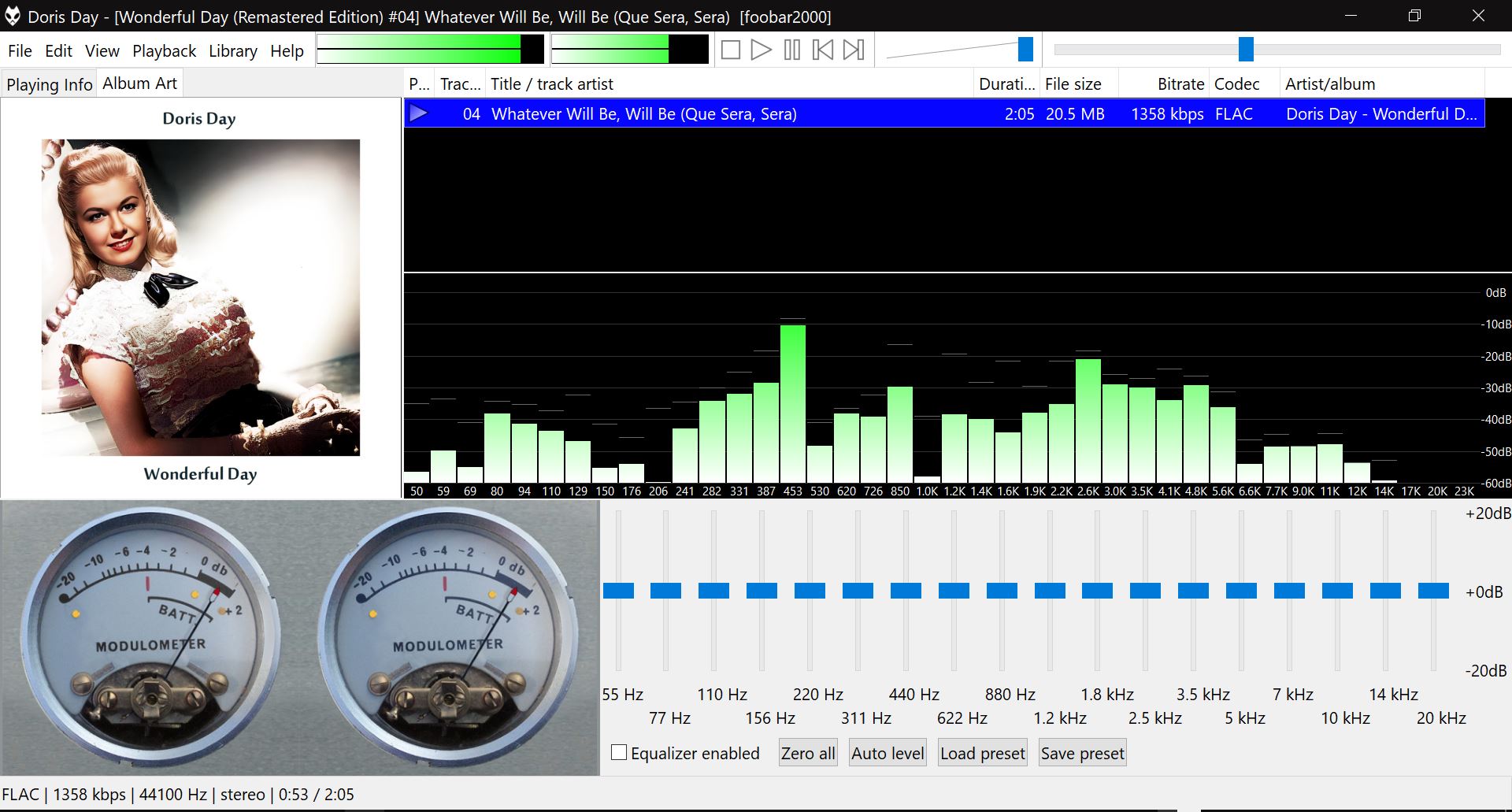Click the Playing status column header

coord(419,83)
